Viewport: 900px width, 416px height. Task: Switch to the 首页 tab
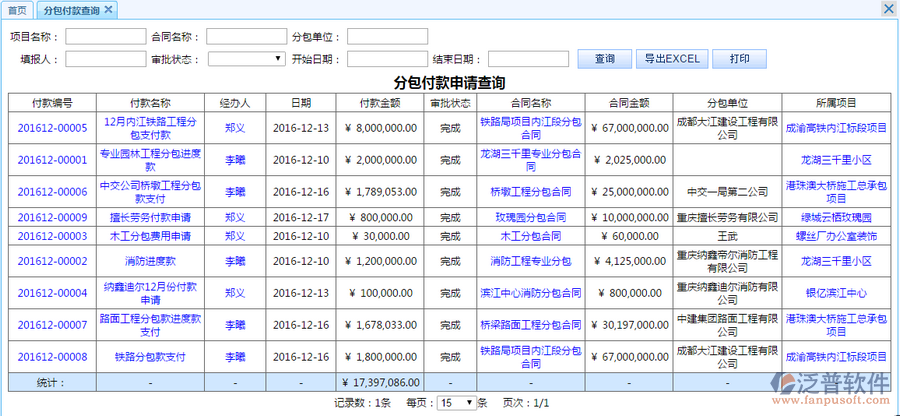17,10
